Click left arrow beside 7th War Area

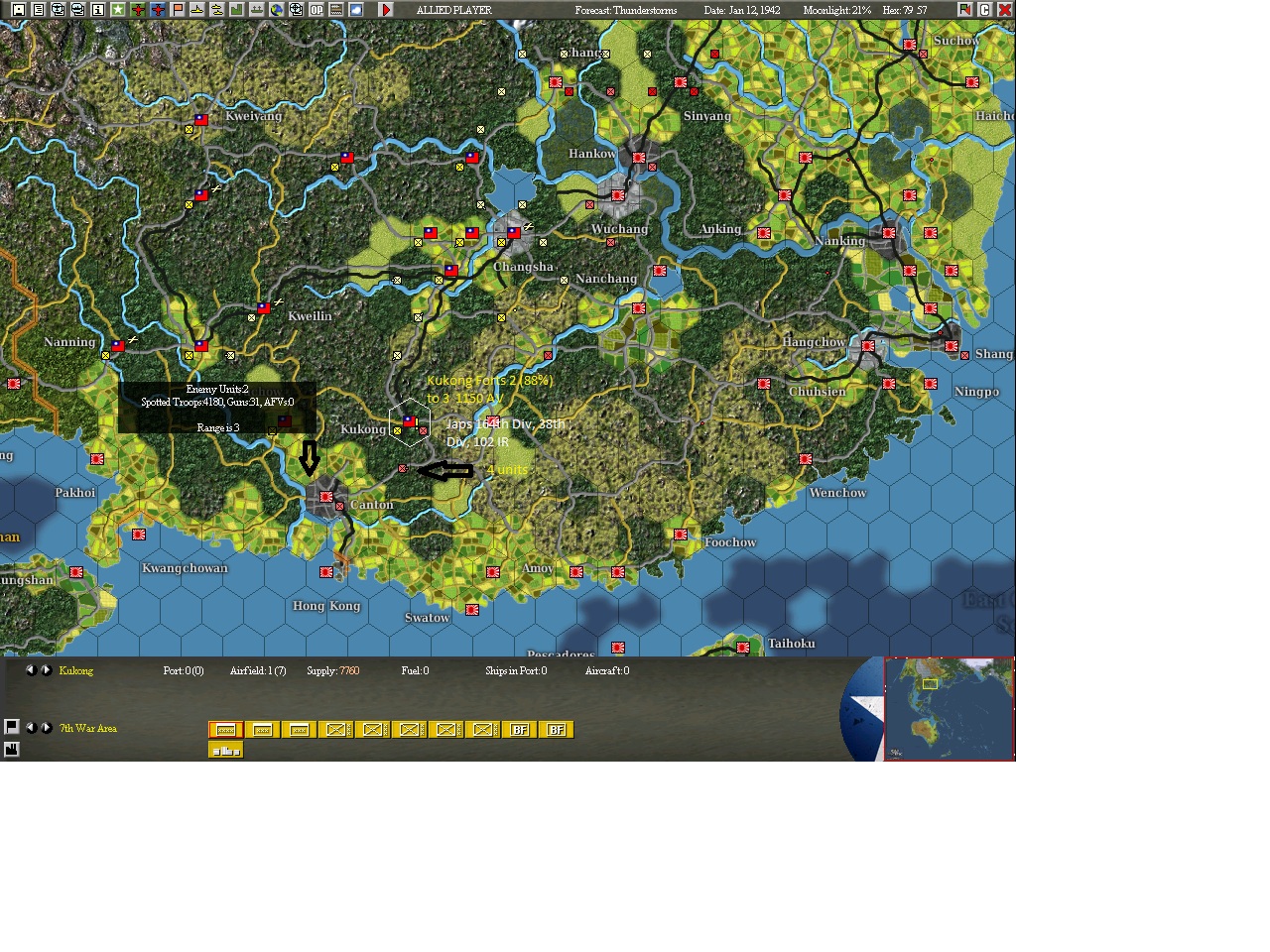(x=30, y=728)
